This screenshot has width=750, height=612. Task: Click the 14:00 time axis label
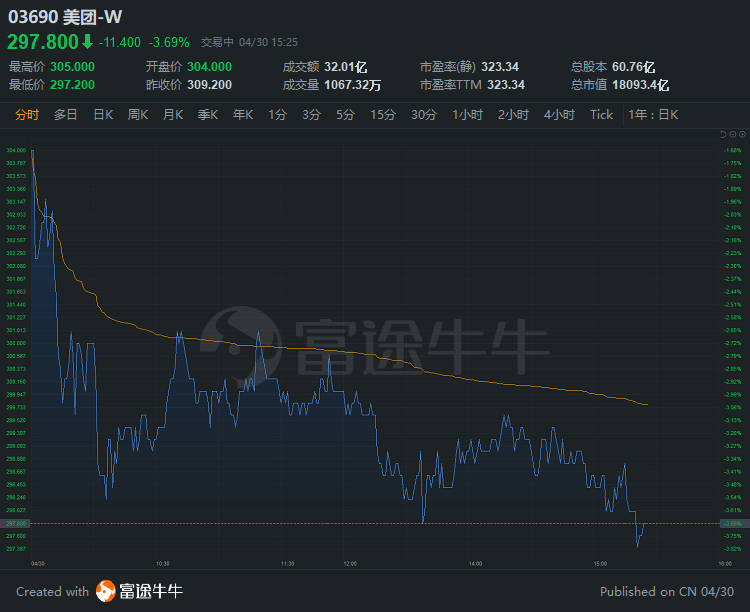coord(475,564)
